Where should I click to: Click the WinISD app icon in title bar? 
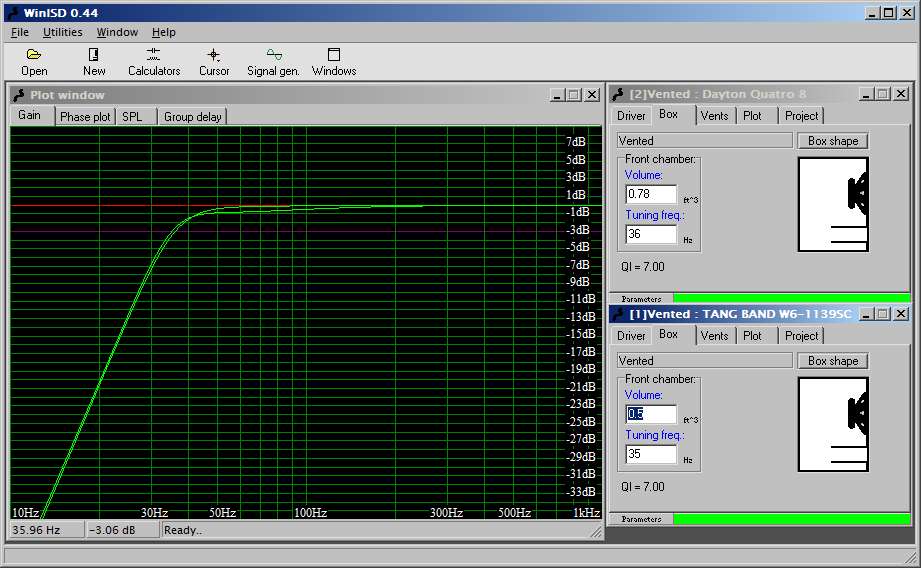[x=12, y=12]
